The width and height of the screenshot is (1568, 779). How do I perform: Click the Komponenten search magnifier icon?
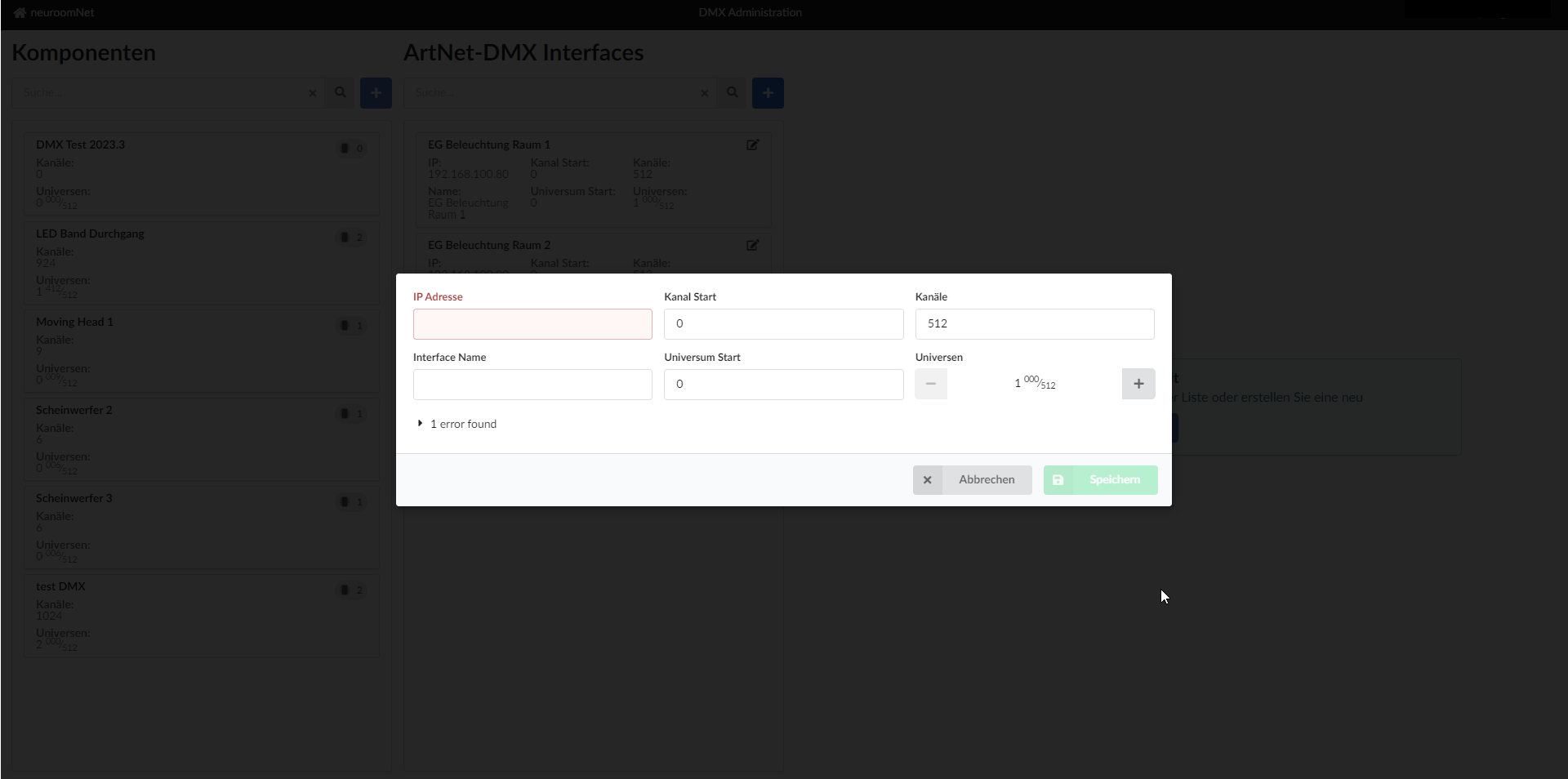pyautogui.click(x=341, y=93)
